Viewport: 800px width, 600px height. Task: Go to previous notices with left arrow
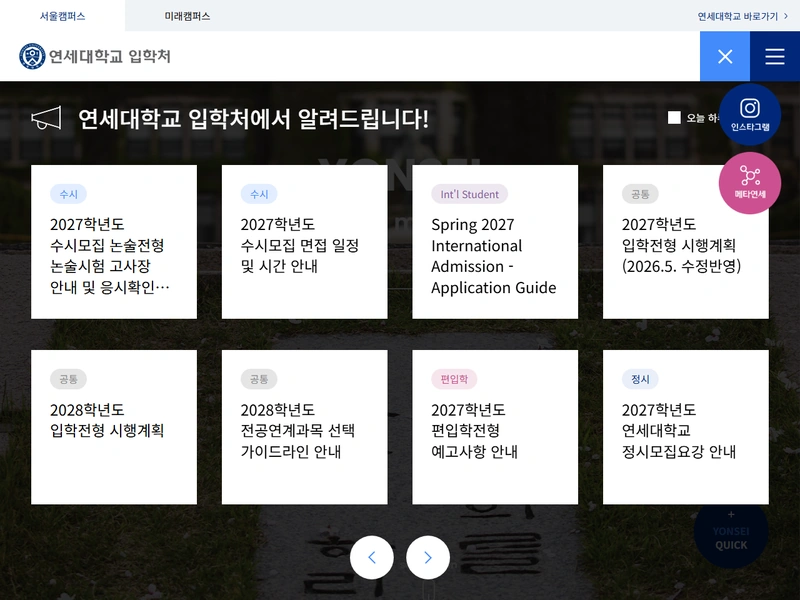(x=371, y=557)
